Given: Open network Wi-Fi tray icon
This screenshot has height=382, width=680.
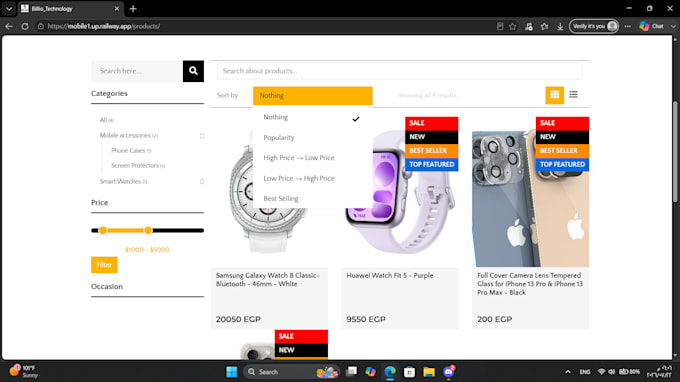Looking at the screenshot, I should (601, 372).
